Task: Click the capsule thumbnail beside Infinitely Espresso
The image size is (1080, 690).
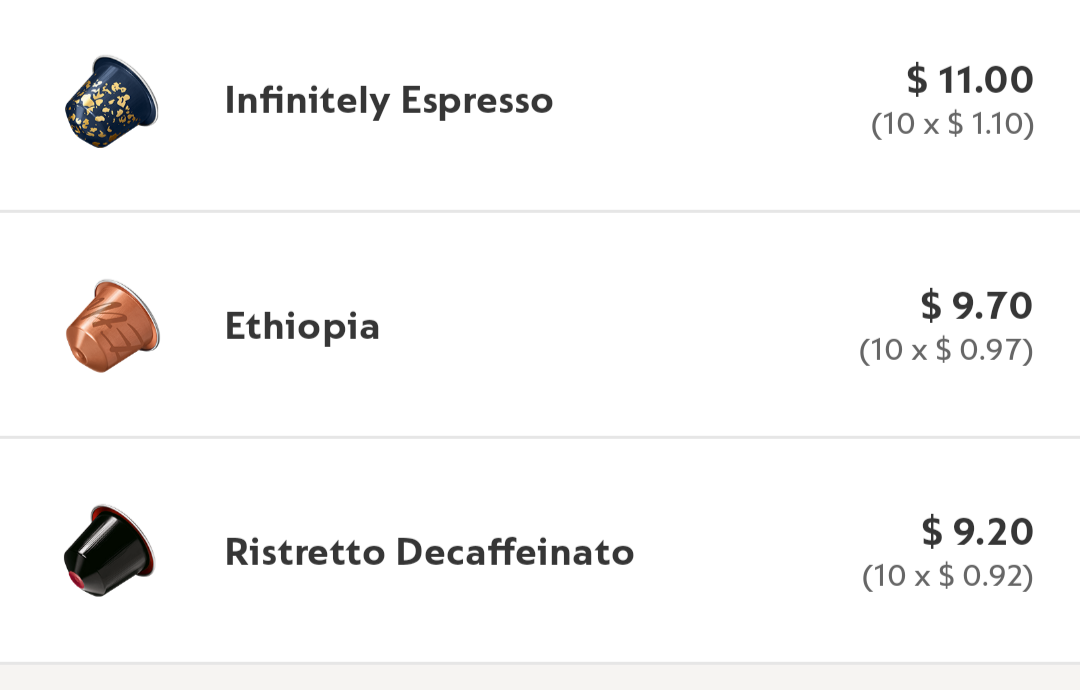Action: 110,100
